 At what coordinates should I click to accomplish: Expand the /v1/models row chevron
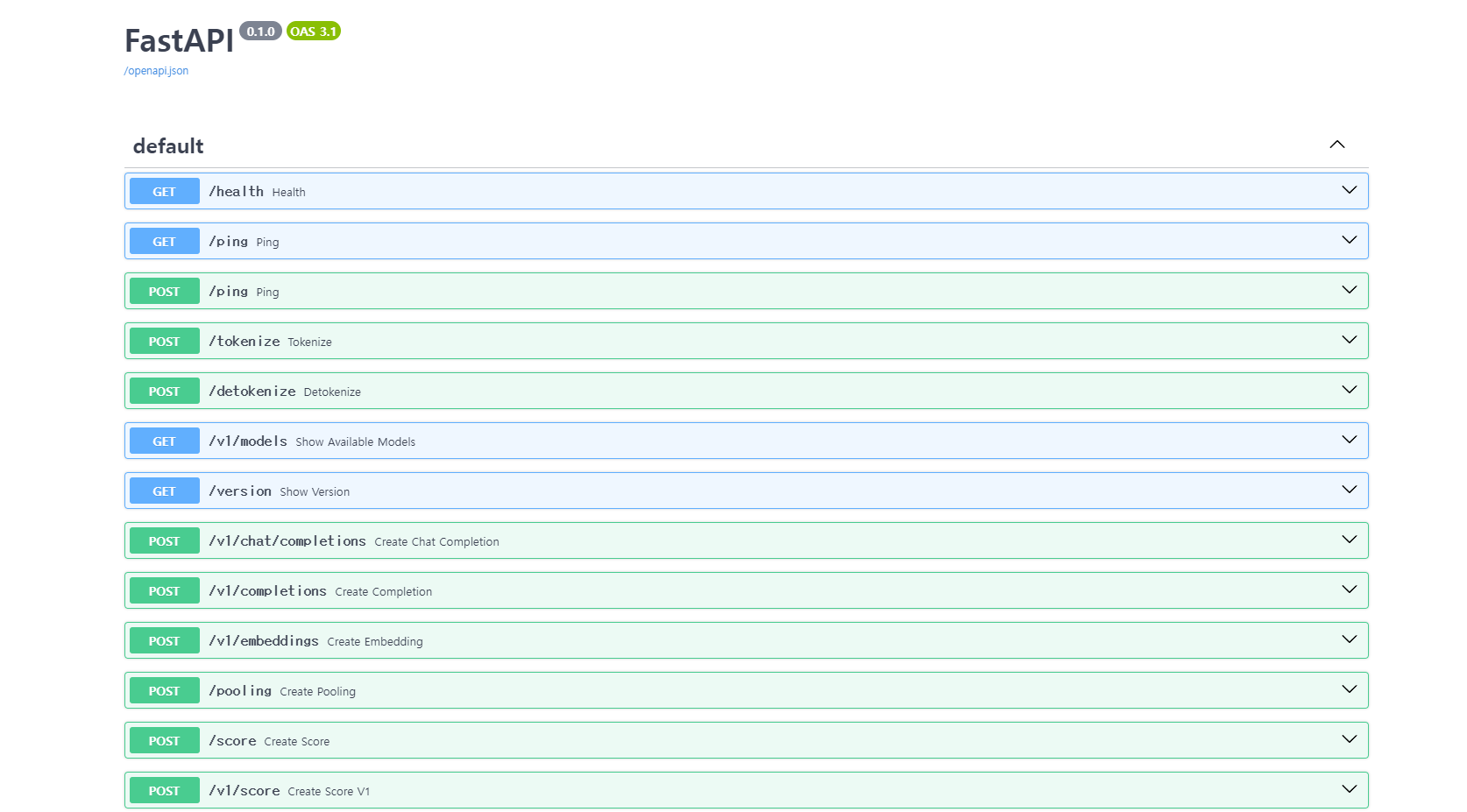(1349, 440)
